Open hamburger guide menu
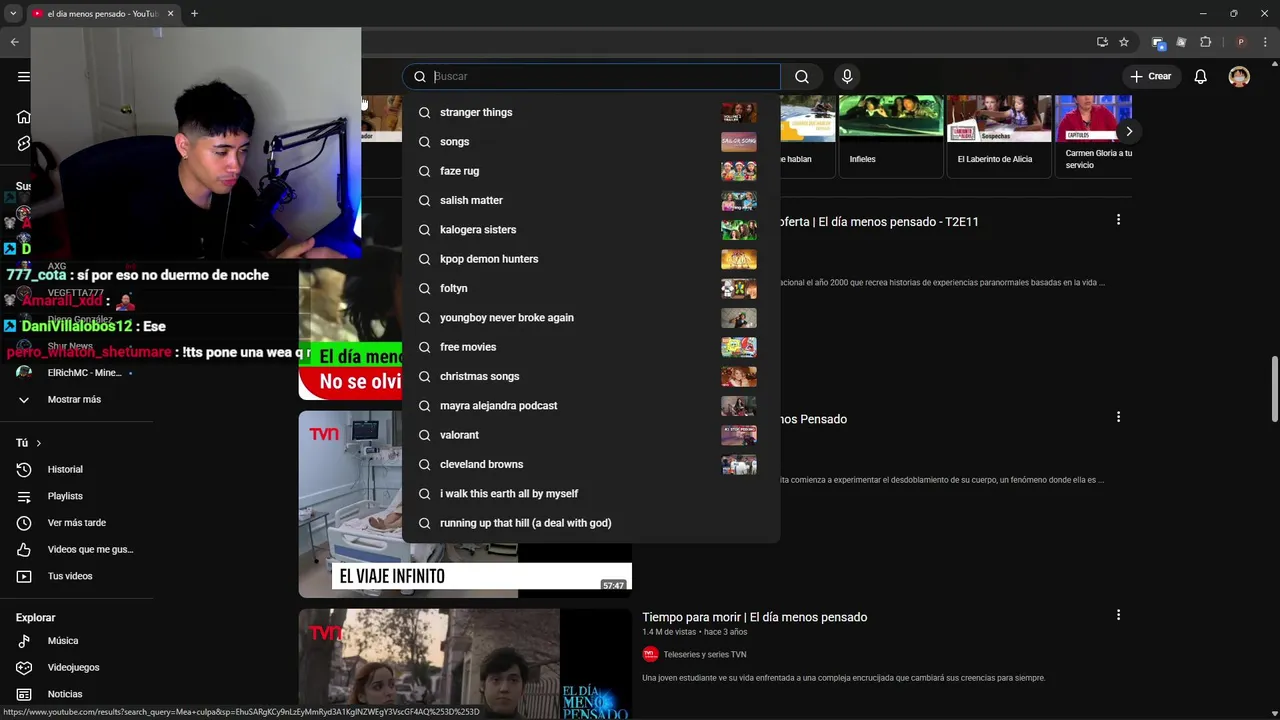The image size is (1280, 720). [x=24, y=77]
